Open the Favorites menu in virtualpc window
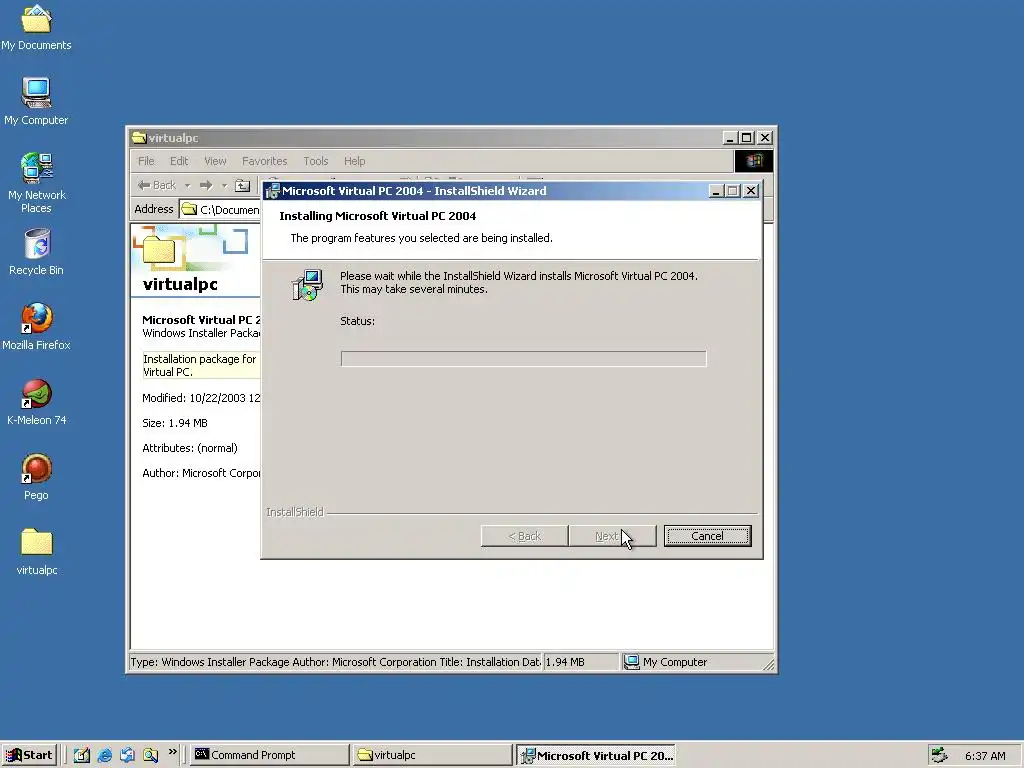 (x=264, y=161)
